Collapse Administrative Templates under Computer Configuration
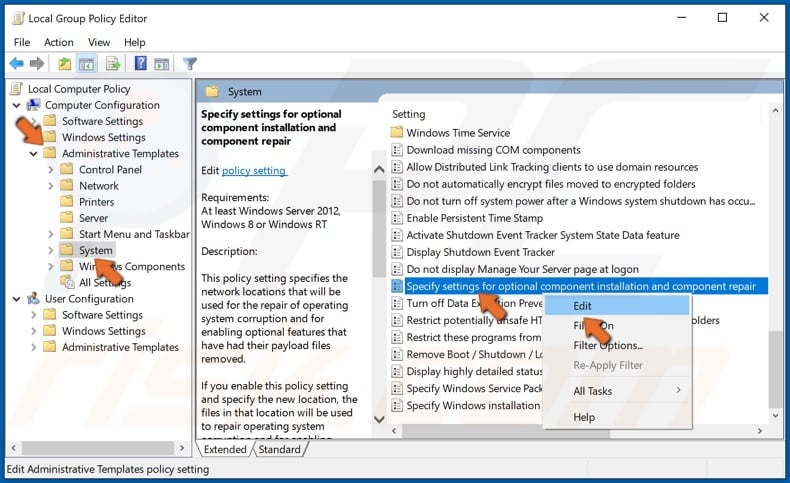This screenshot has height=483, width=790. point(33,154)
